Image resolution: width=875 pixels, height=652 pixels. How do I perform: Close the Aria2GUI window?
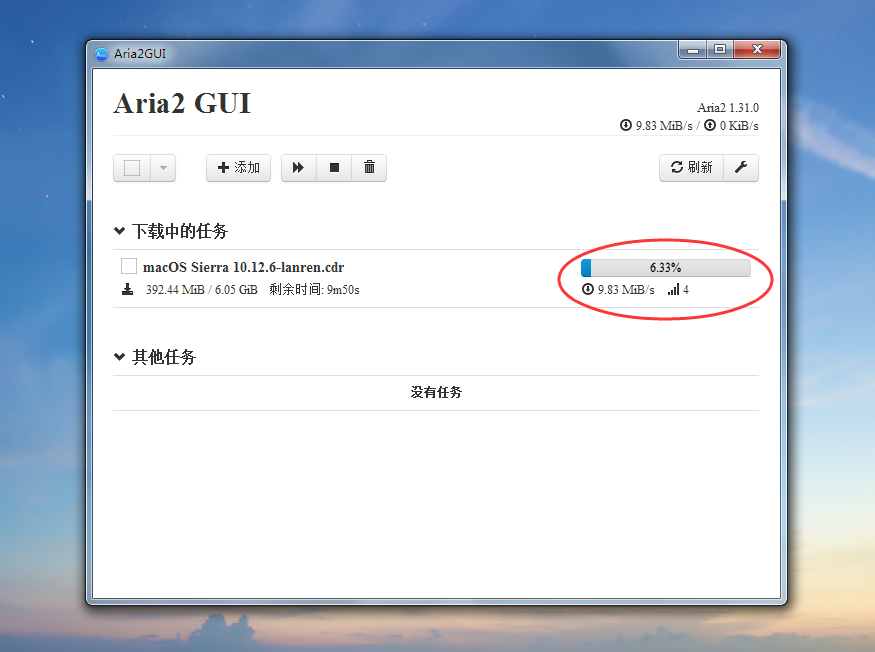coord(757,50)
